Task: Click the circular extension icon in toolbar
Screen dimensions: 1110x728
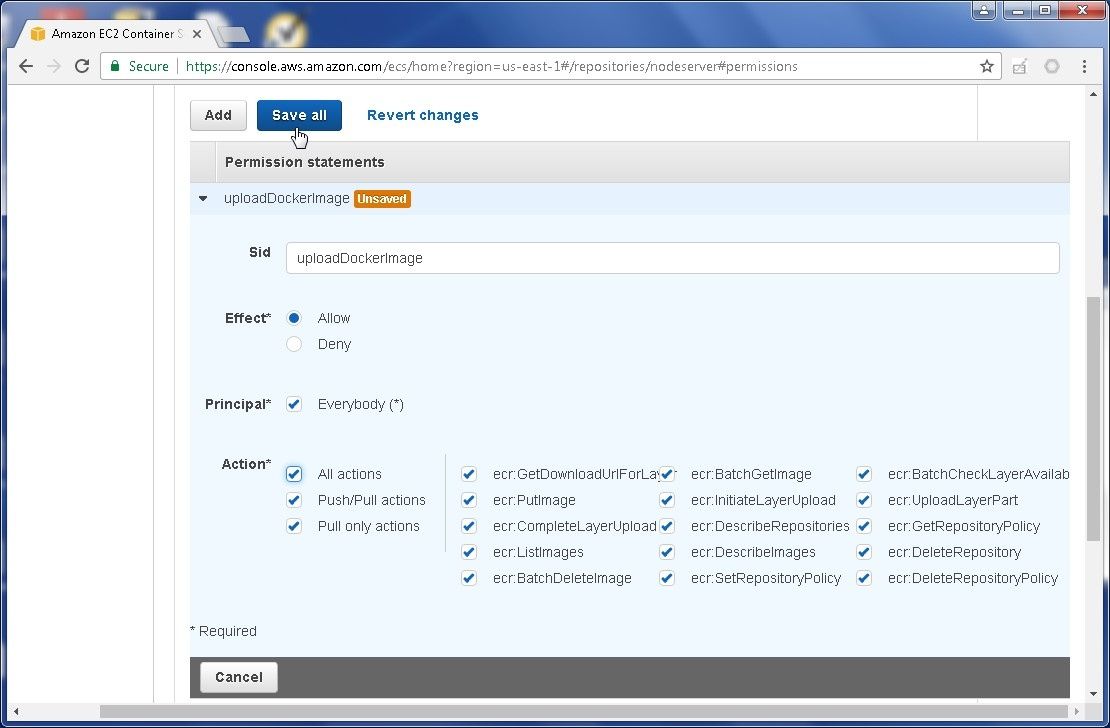Action: point(1051,66)
